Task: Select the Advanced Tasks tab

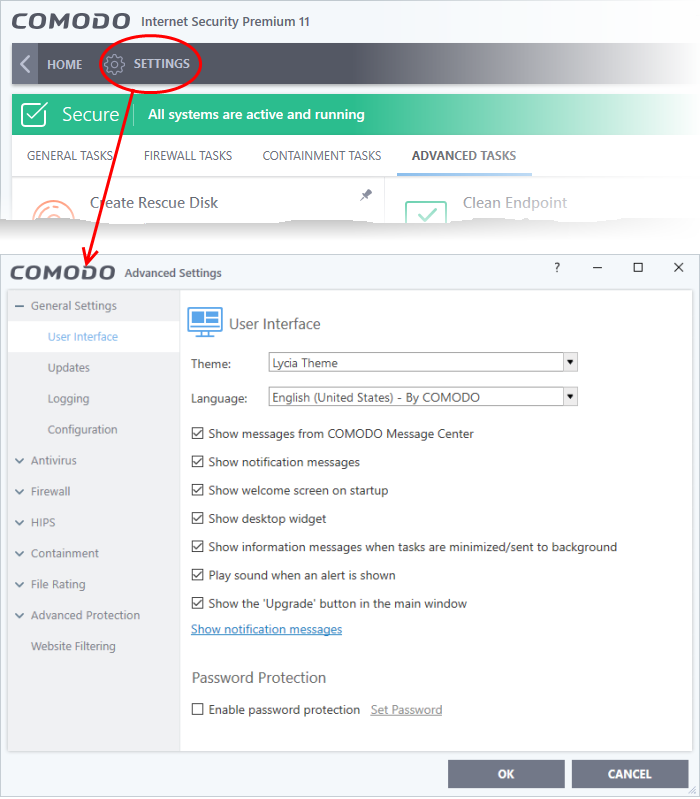Action: tap(464, 155)
